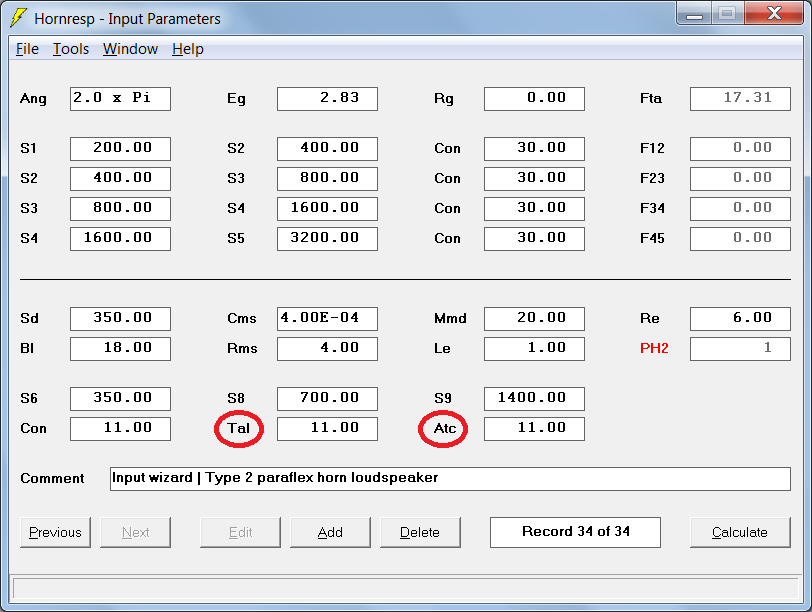
Task: Click the S6 field with 350.00
Action: (120, 398)
